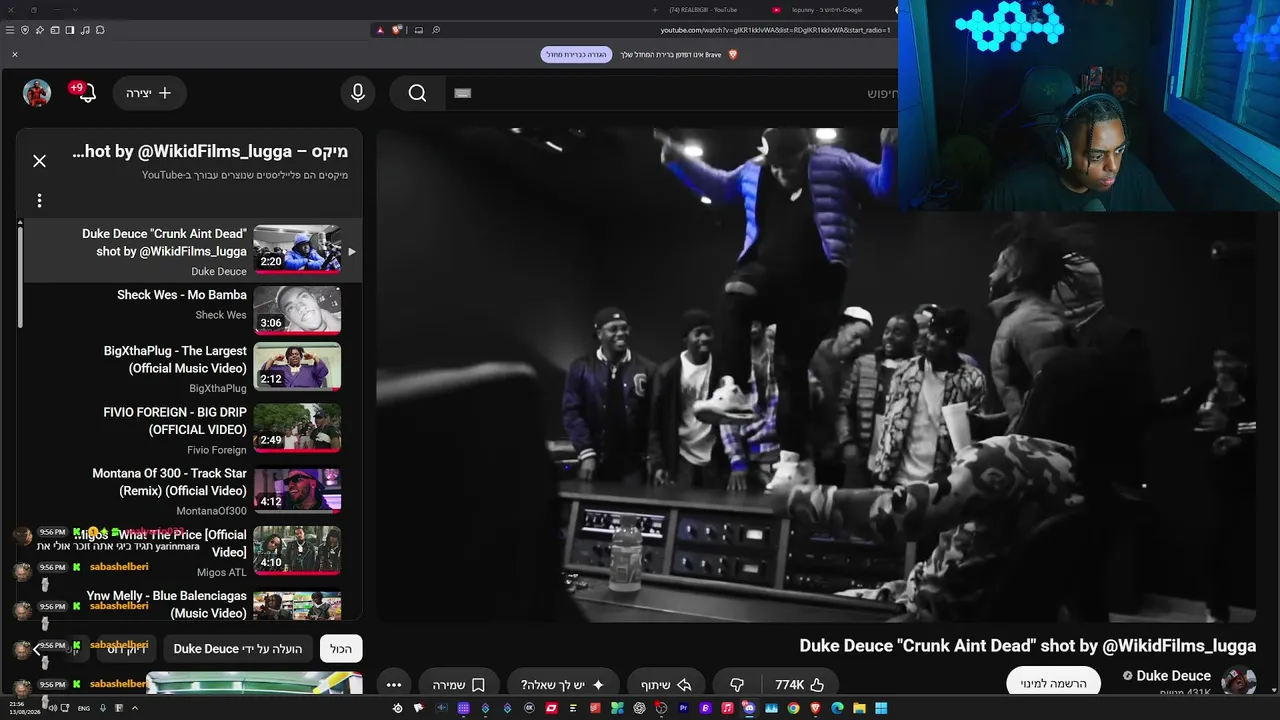Click the Create (יצירה) button
The image size is (1280, 720).
(x=149, y=93)
